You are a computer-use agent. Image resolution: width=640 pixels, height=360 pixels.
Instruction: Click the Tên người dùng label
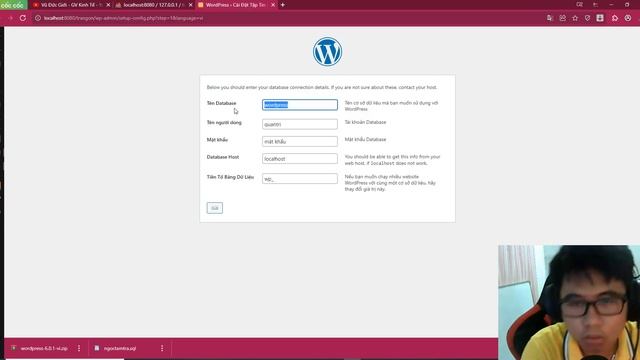click(x=224, y=122)
